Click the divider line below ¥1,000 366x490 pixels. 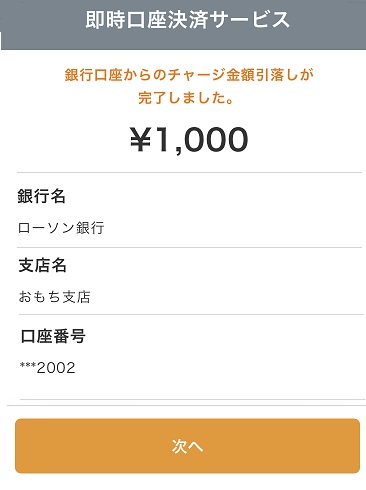(189, 172)
